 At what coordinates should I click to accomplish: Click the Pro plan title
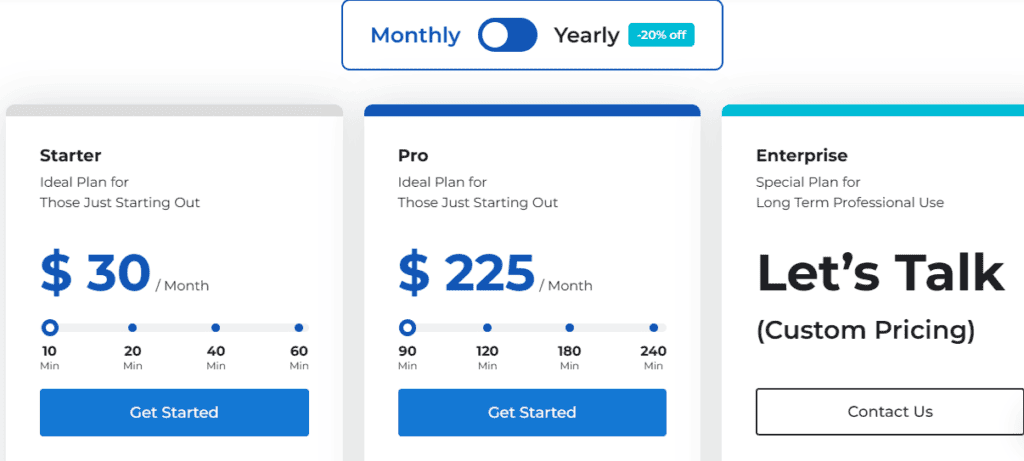tap(413, 155)
